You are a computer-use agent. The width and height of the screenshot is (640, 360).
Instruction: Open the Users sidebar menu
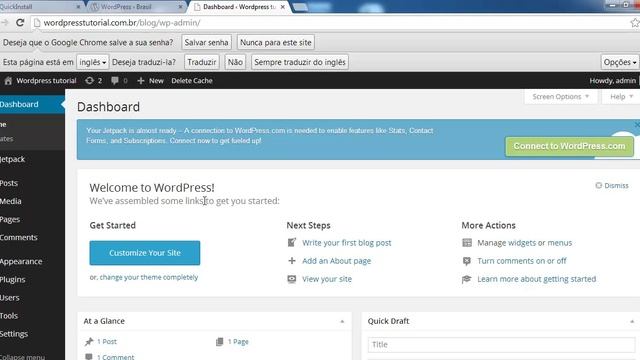coord(32,298)
